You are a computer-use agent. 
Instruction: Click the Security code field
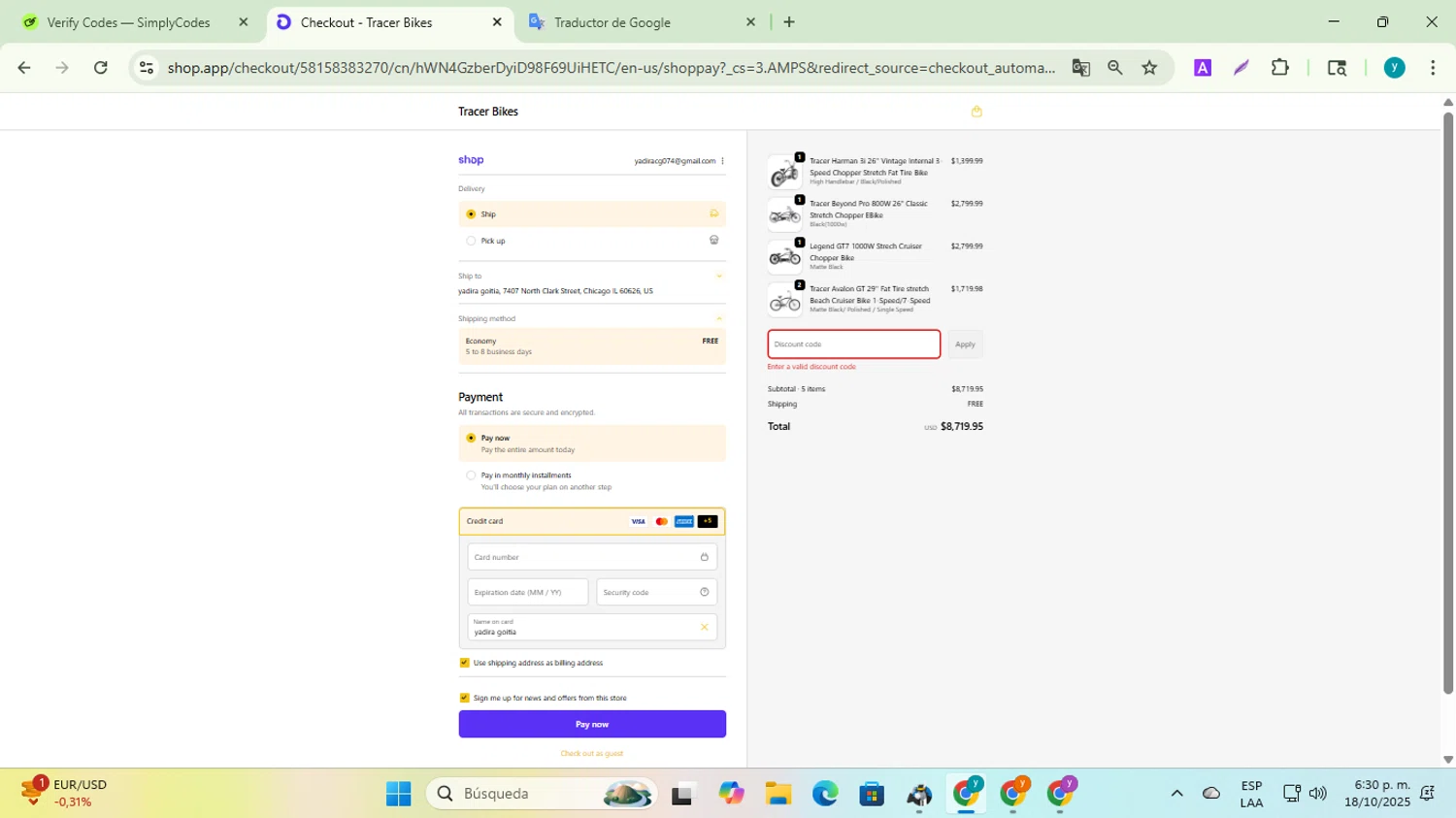(657, 592)
